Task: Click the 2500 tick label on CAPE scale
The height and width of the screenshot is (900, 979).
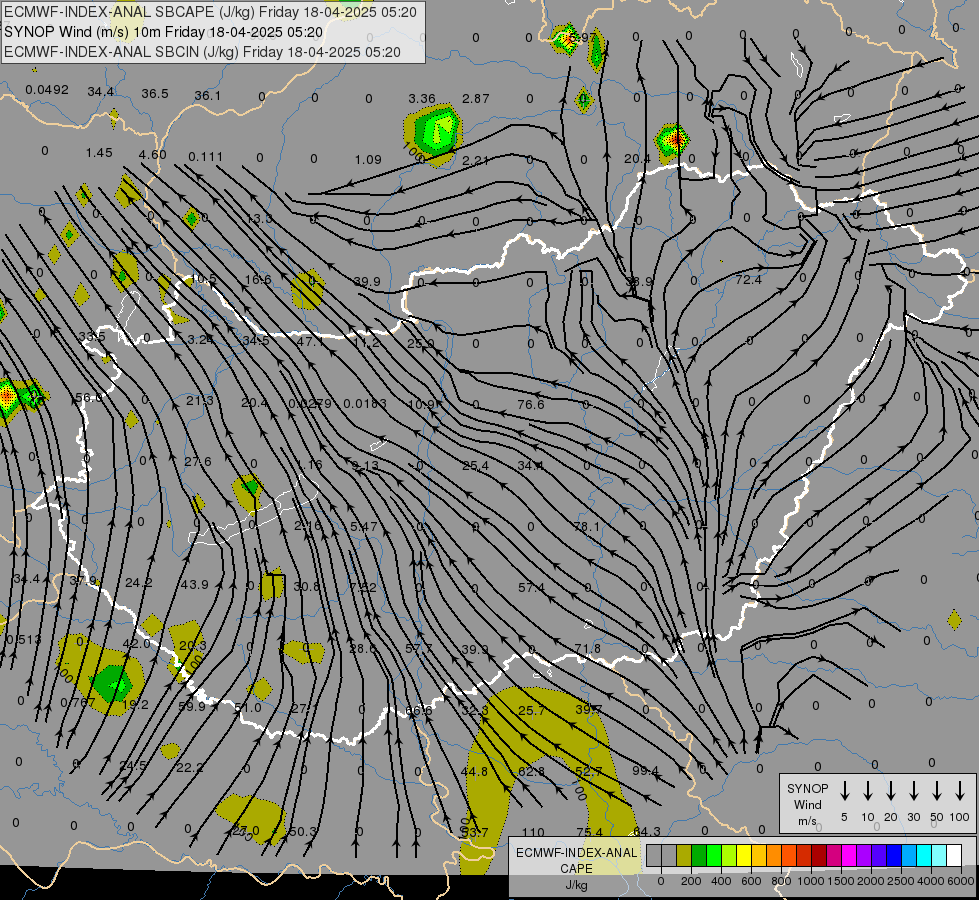Action: (901, 881)
